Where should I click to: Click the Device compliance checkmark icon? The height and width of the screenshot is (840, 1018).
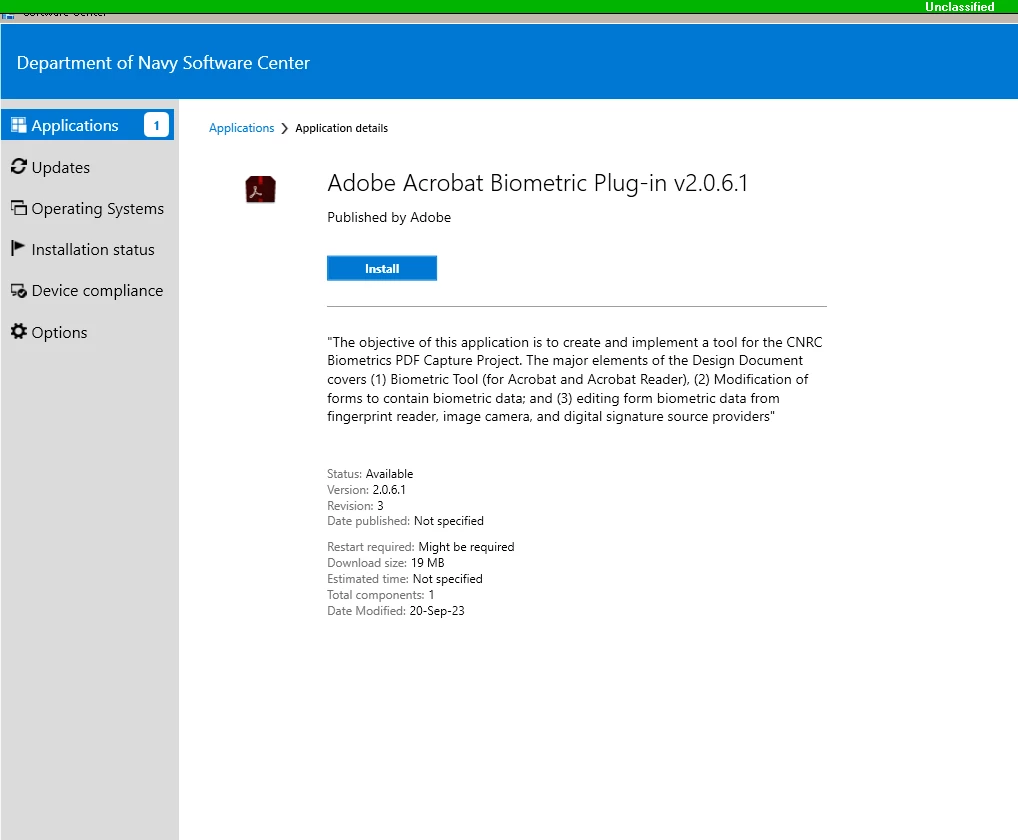tap(19, 290)
